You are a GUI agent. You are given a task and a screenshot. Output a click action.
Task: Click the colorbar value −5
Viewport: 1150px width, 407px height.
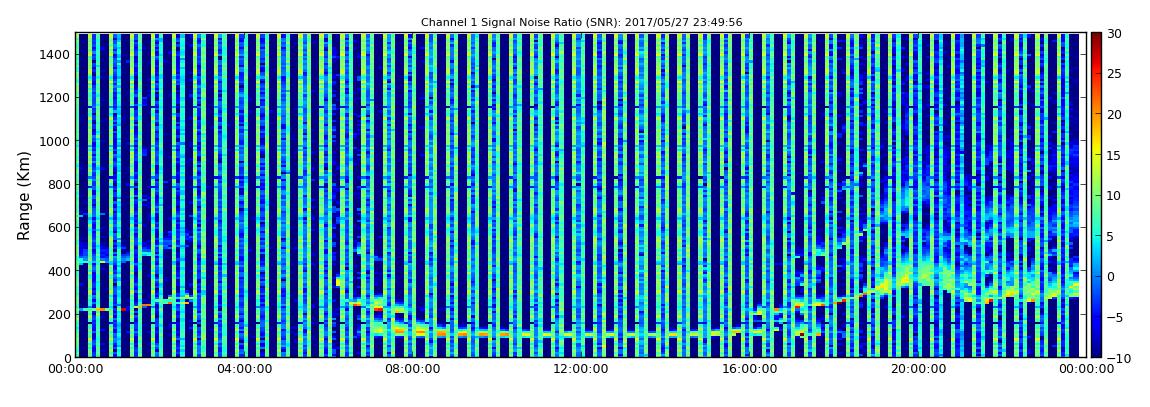pyautogui.click(x=1115, y=318)
